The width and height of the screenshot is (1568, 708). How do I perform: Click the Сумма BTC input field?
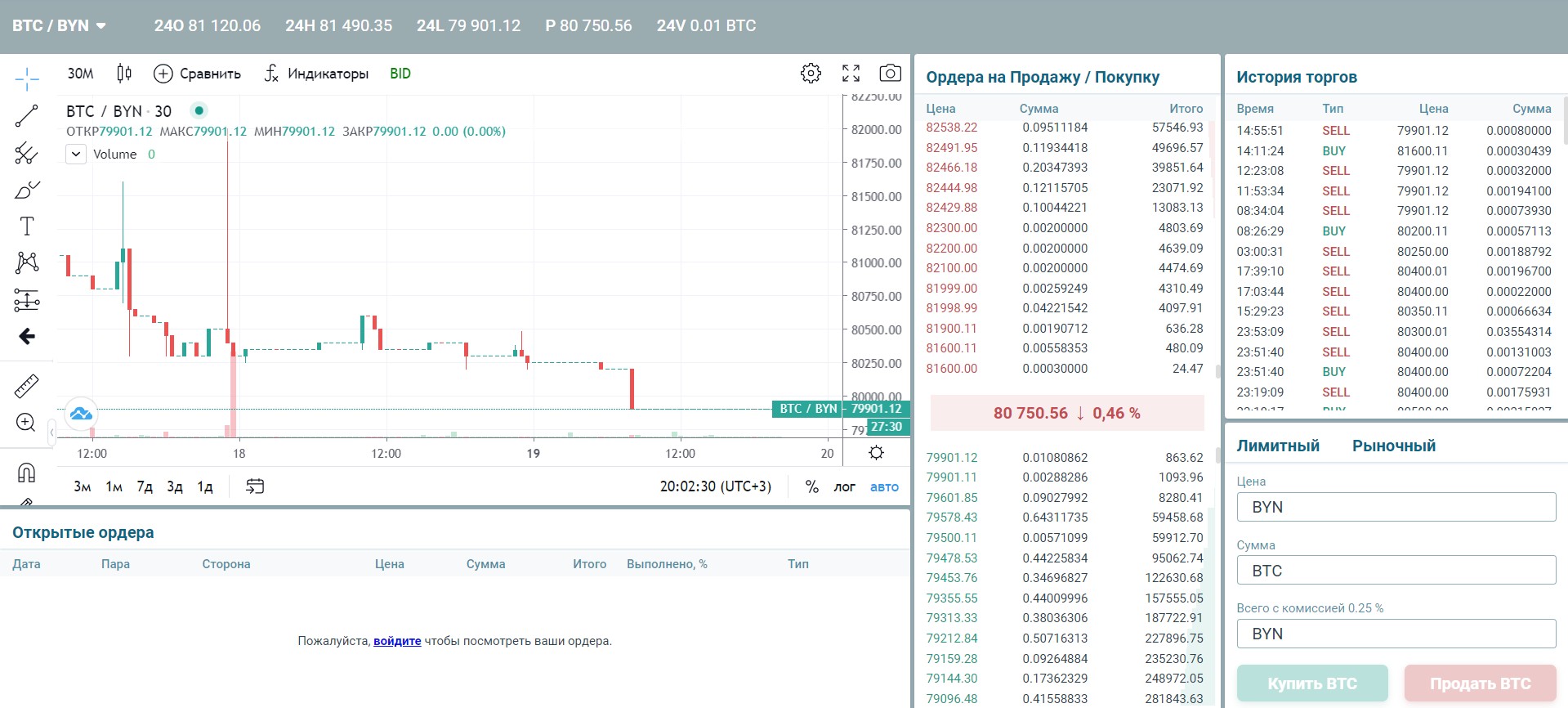click(x=1396, y=570)
